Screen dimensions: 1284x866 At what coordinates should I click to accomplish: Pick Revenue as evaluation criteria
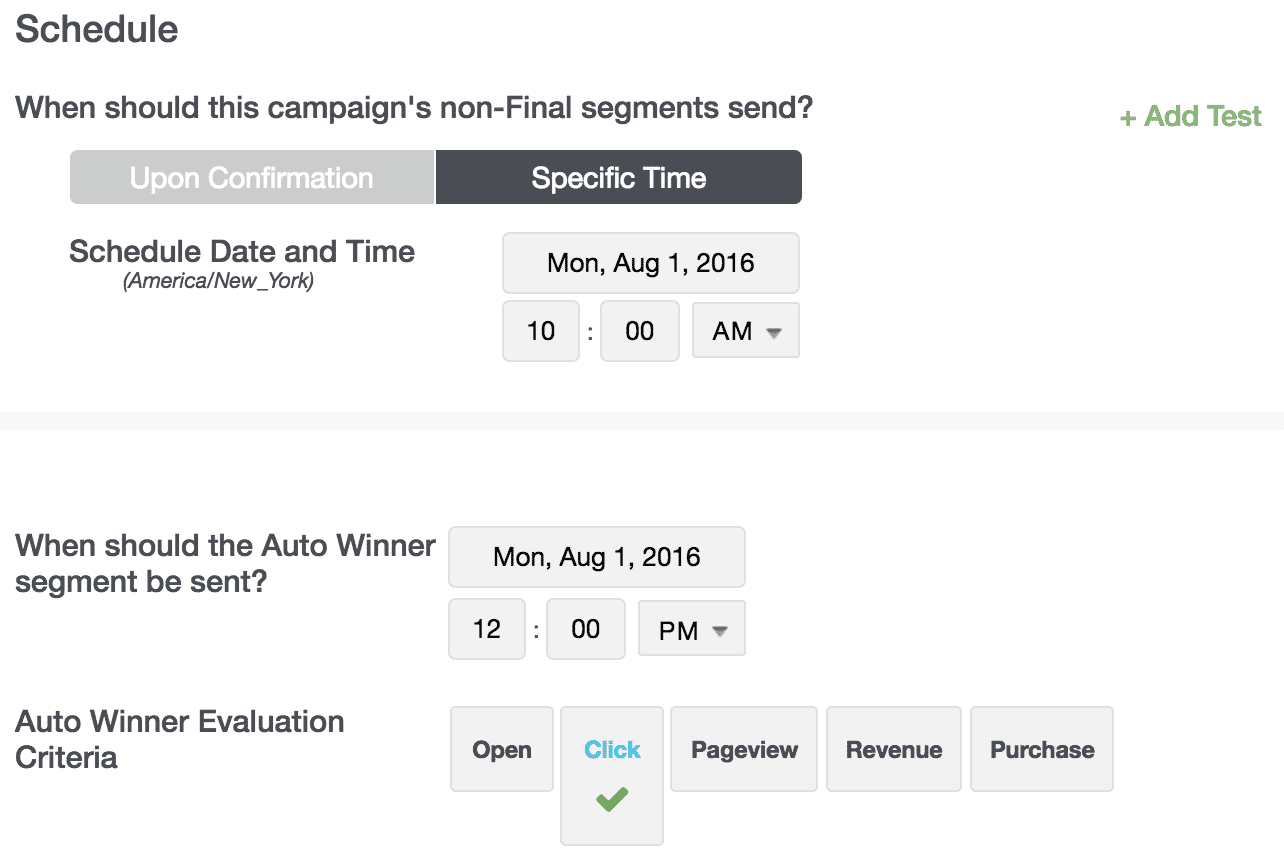pos(894,750)
